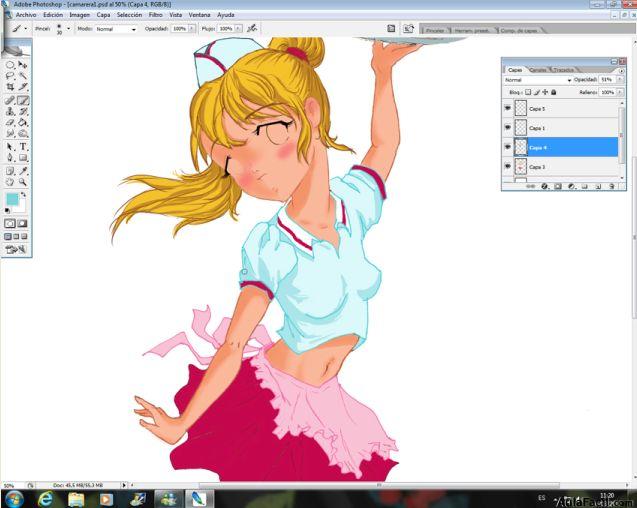Switch to the Canales tab
Screen dimensions: 637x508
(539, 70)
